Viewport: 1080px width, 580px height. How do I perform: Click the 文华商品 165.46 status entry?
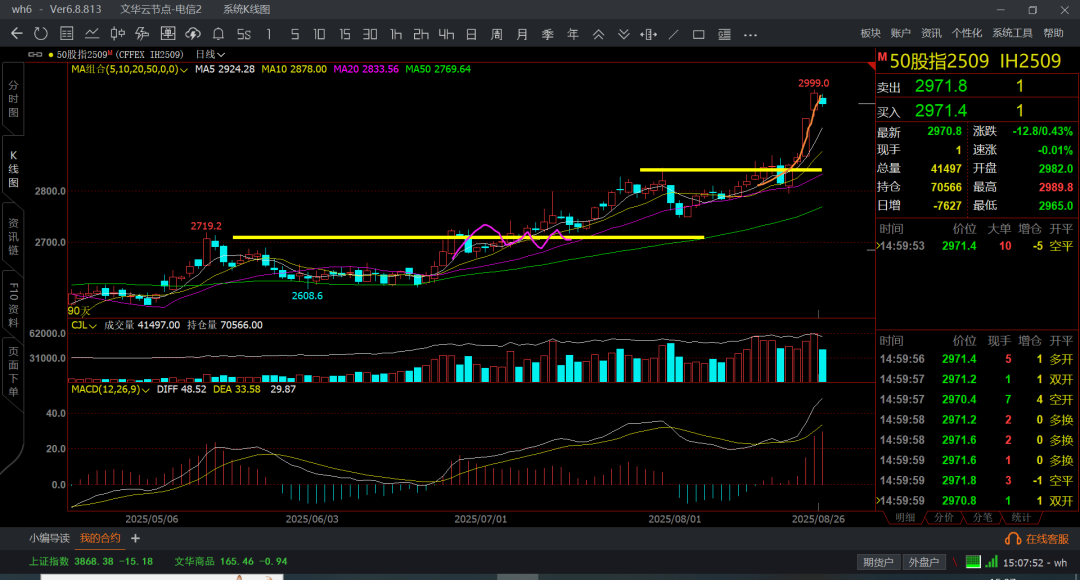[231, 561]
